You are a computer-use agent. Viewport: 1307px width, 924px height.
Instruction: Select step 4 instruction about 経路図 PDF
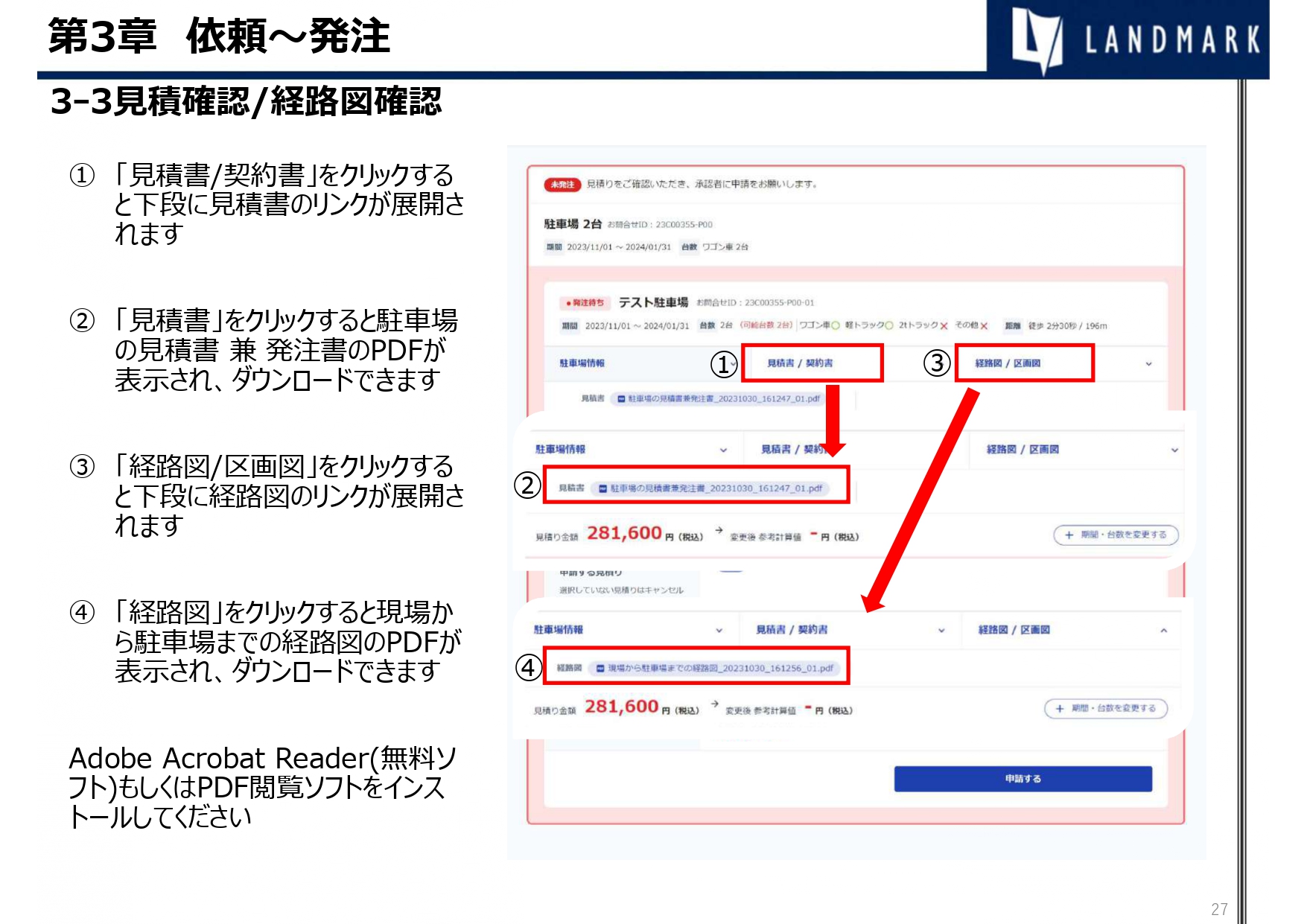288,641
